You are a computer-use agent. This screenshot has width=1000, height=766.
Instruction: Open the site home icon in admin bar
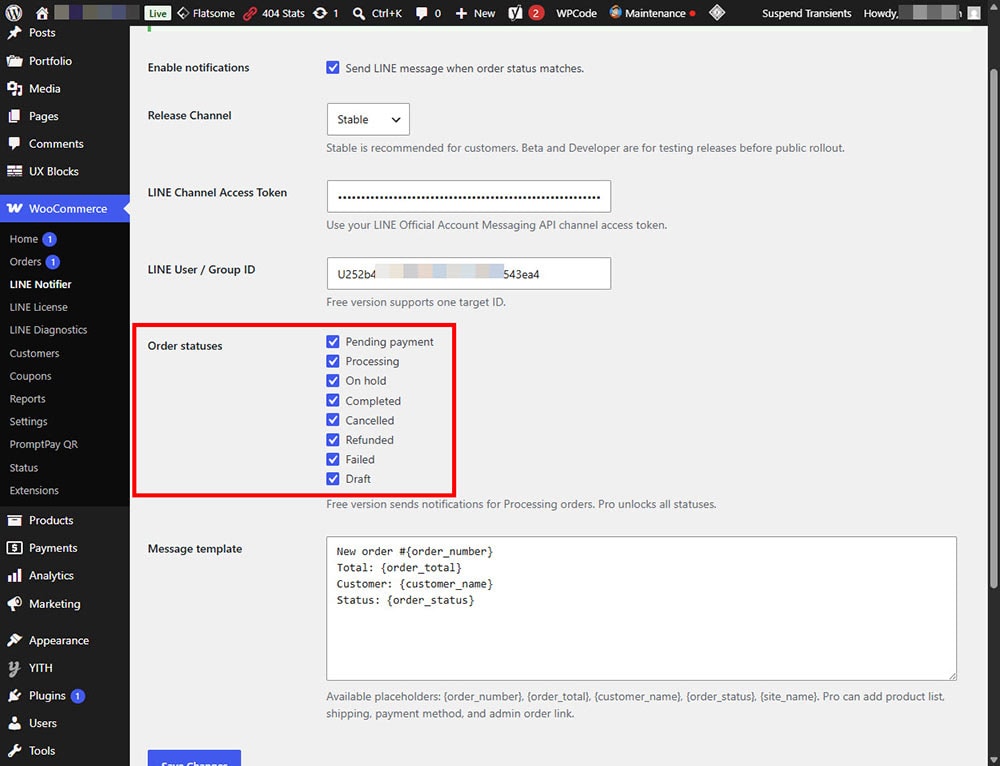[x=42, y=13]
